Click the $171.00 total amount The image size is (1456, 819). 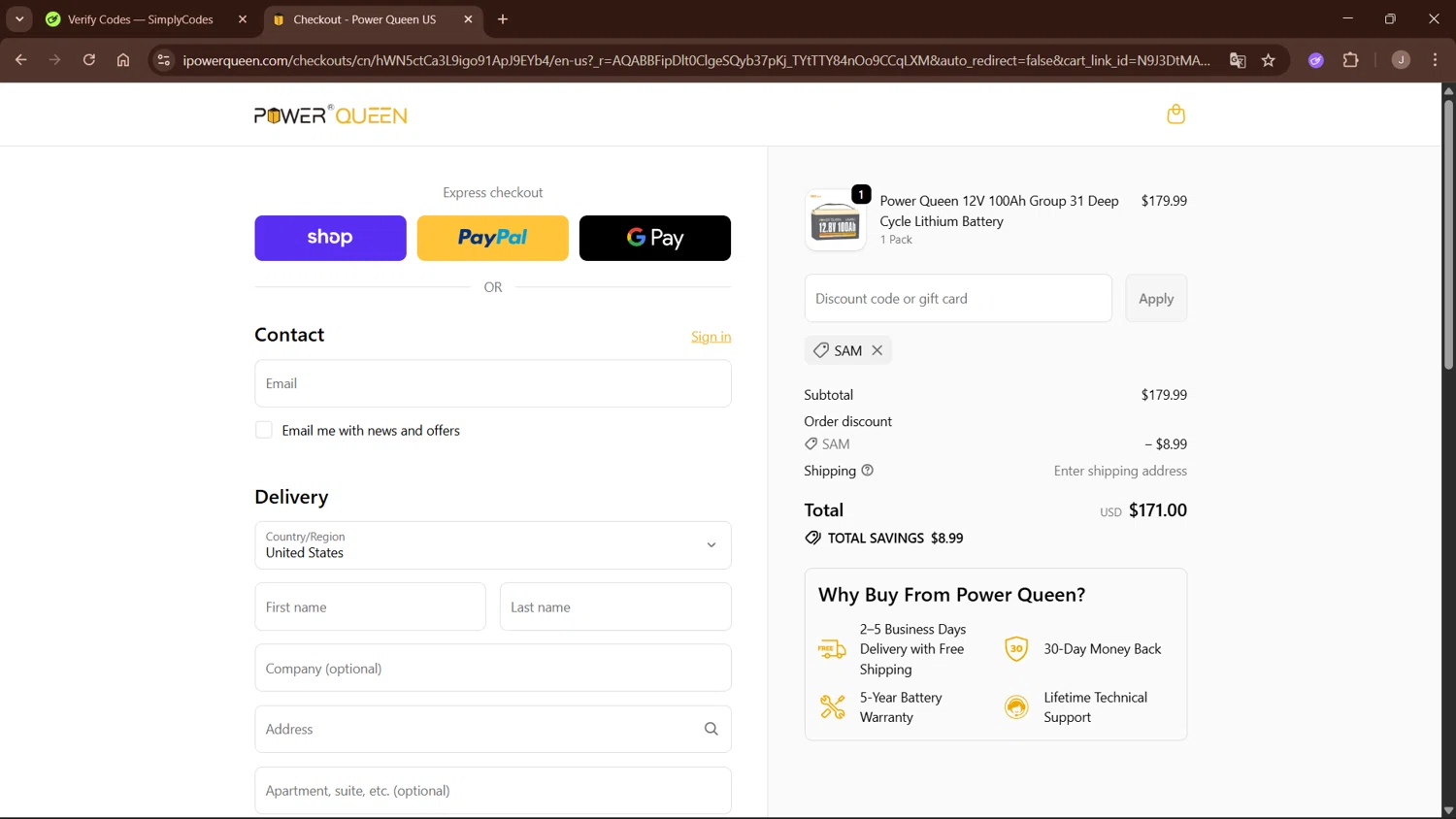[1157, 510]
